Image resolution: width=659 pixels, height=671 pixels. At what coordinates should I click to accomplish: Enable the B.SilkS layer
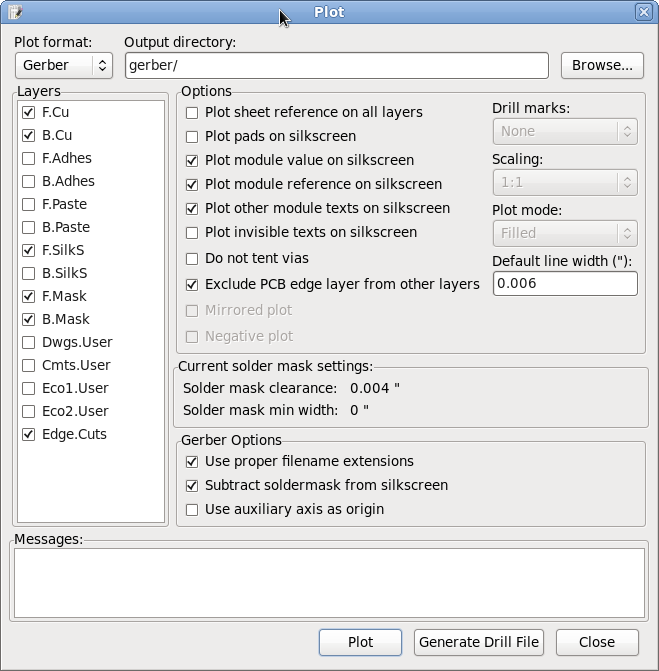pos(28,273)
